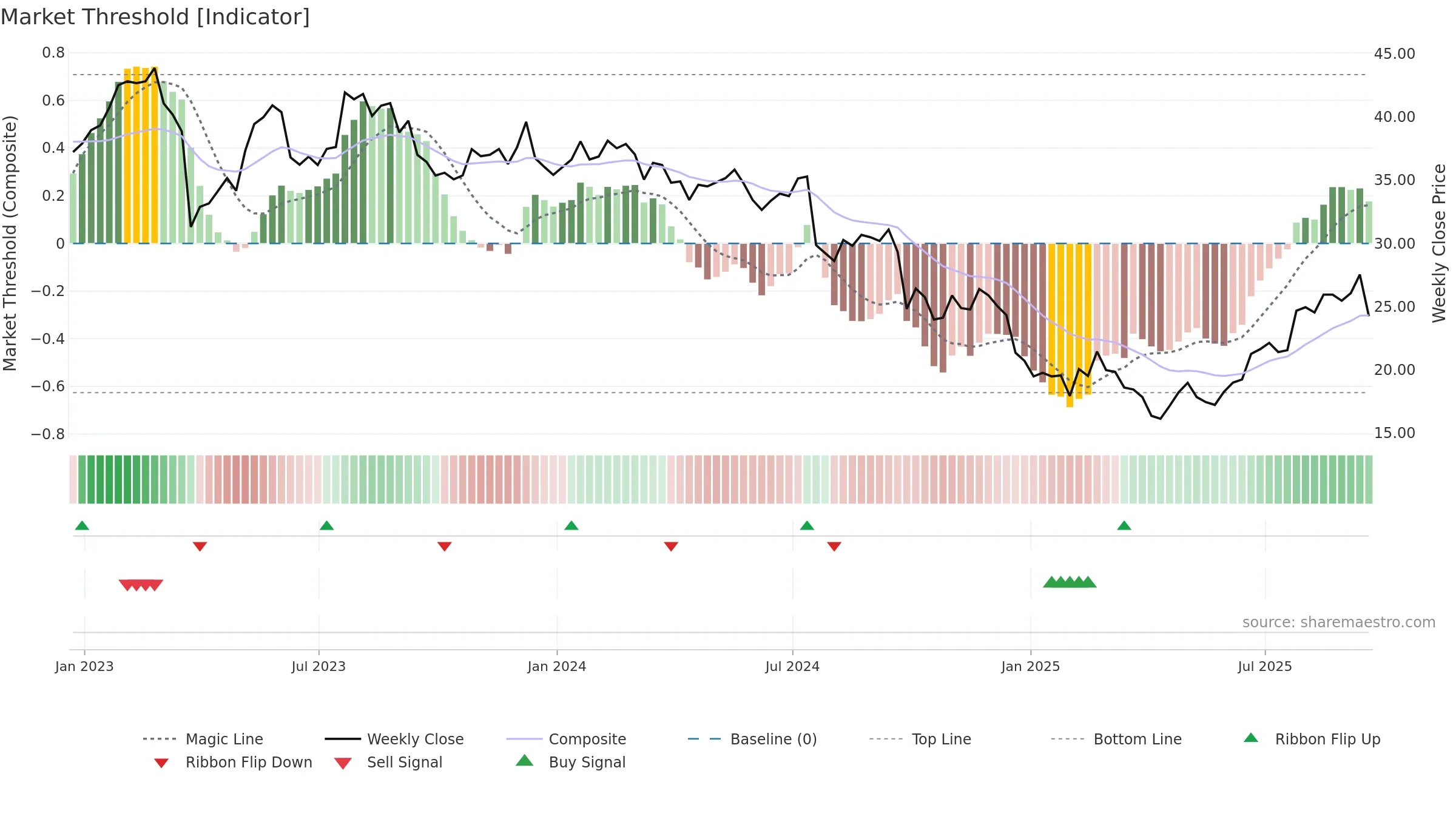Toggle the Top Line legend entry

(920, 739)
